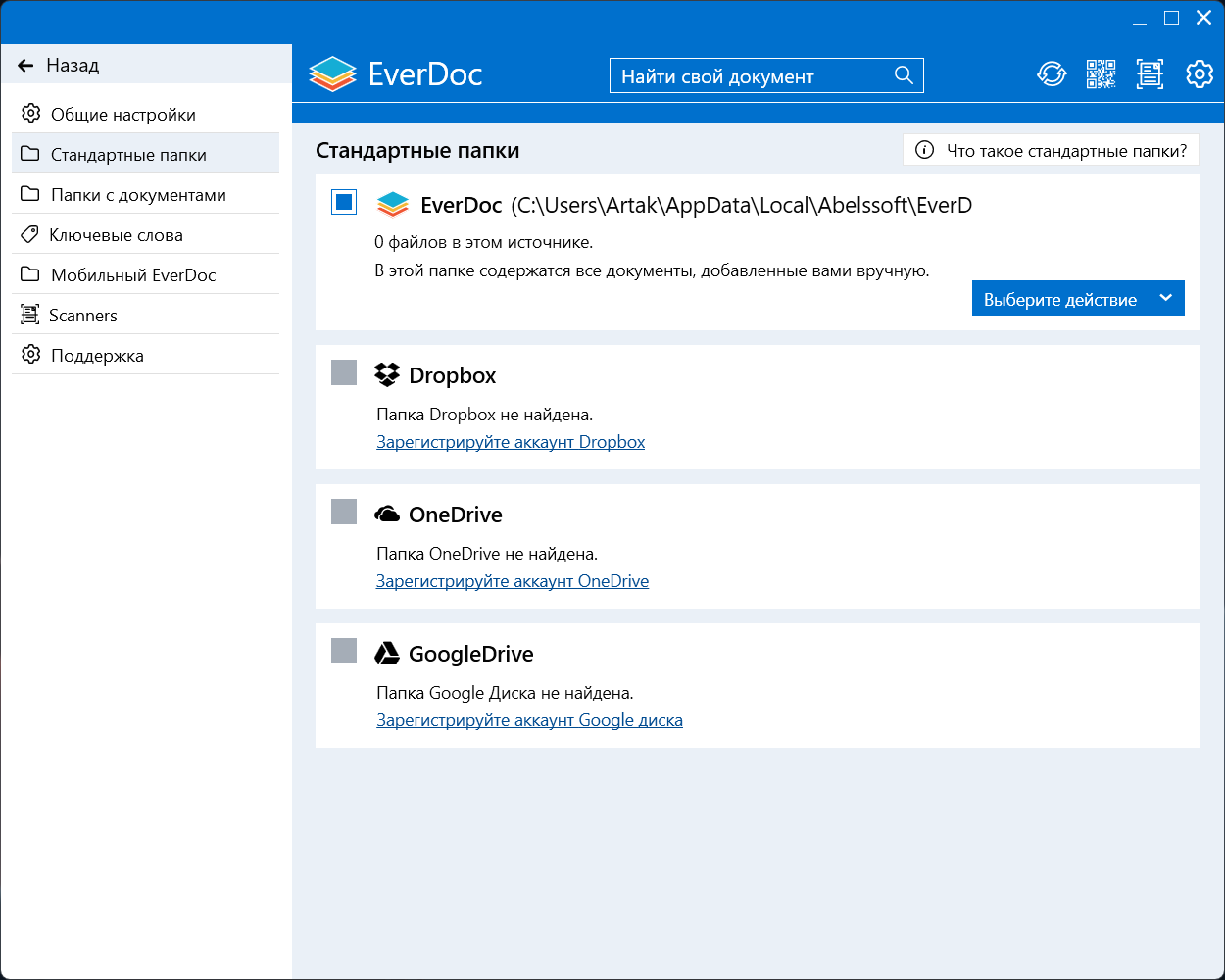
Task: Open the QR code icon in header
Action: pyautogui.click(x=1101, y=74)
